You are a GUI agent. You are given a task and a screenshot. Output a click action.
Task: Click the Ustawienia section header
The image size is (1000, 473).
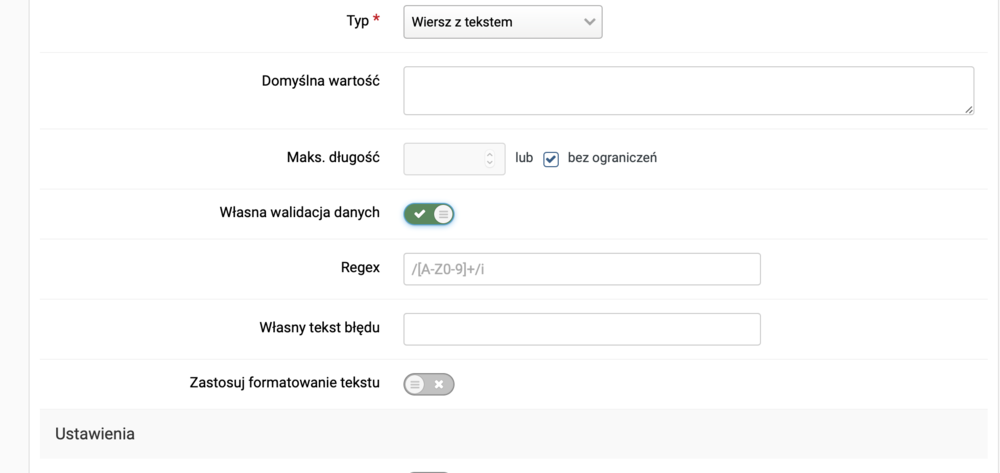(x=95, y=434)
